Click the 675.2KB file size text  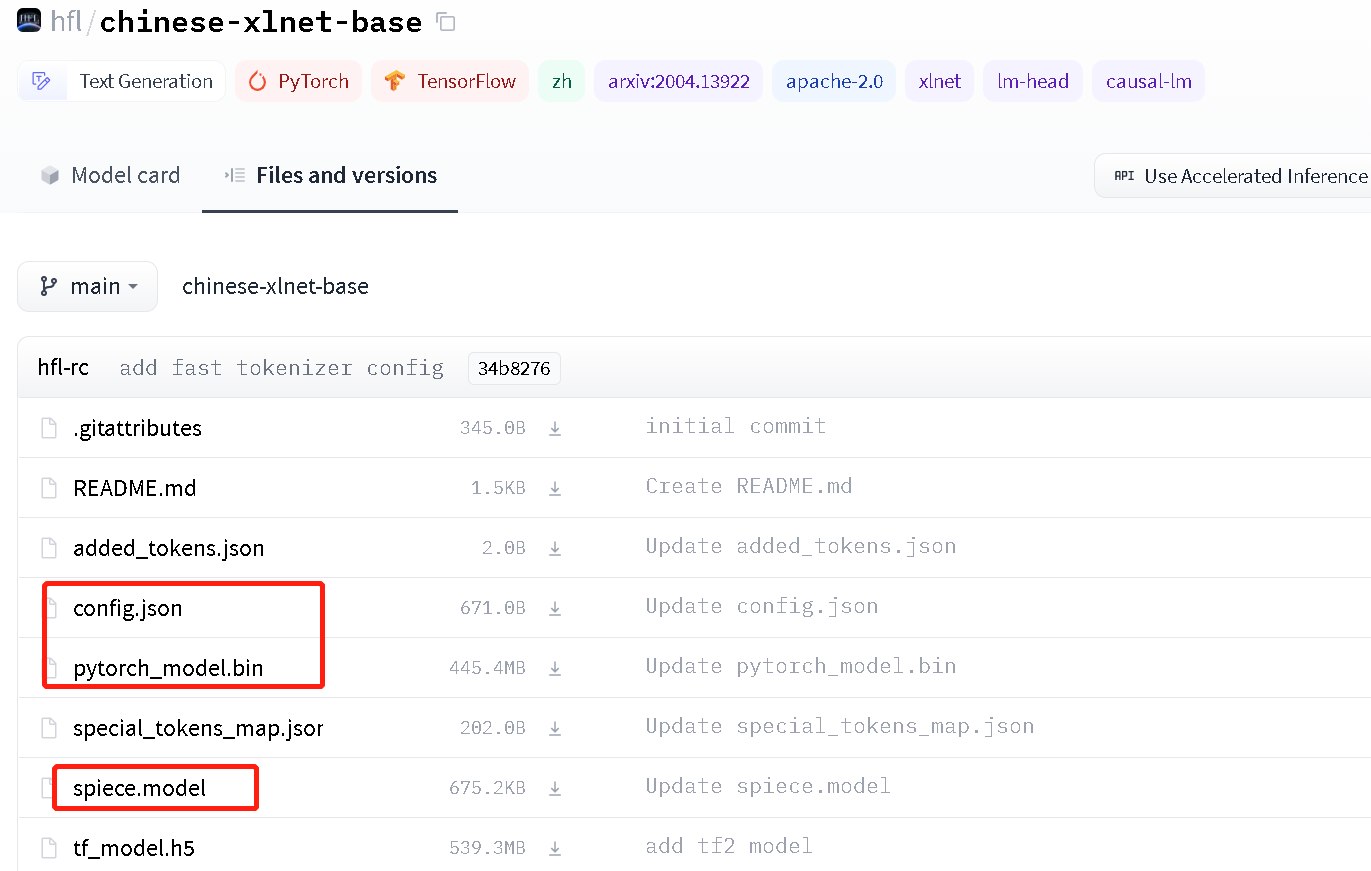coord(487,789)
